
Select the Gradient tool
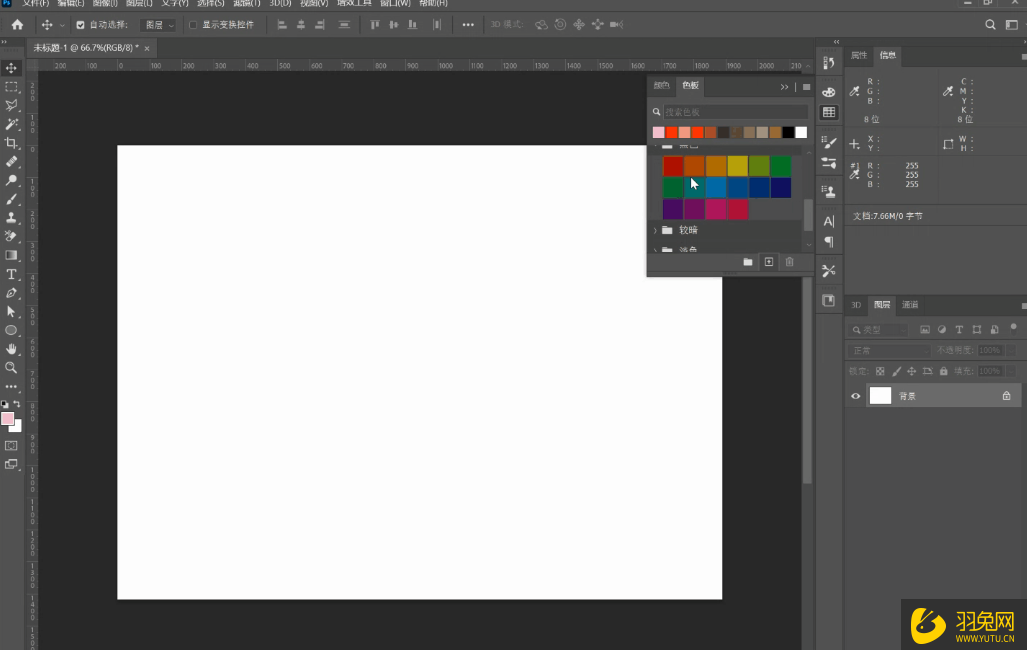click(12, 255)
